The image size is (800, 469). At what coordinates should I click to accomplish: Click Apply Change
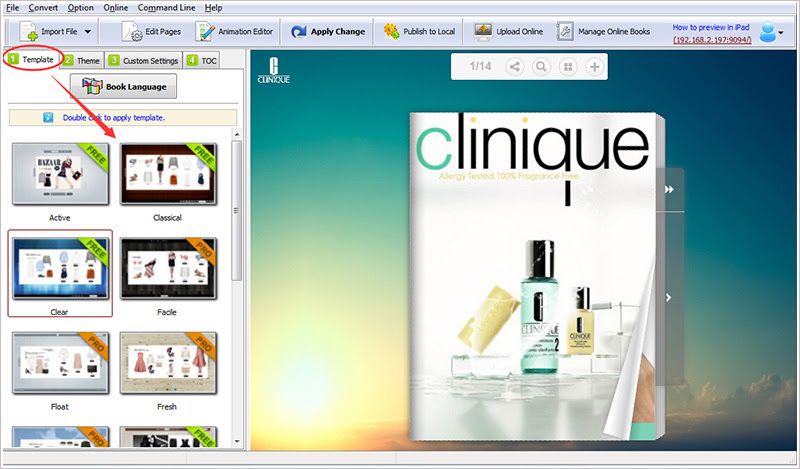(x=328, y=32)
